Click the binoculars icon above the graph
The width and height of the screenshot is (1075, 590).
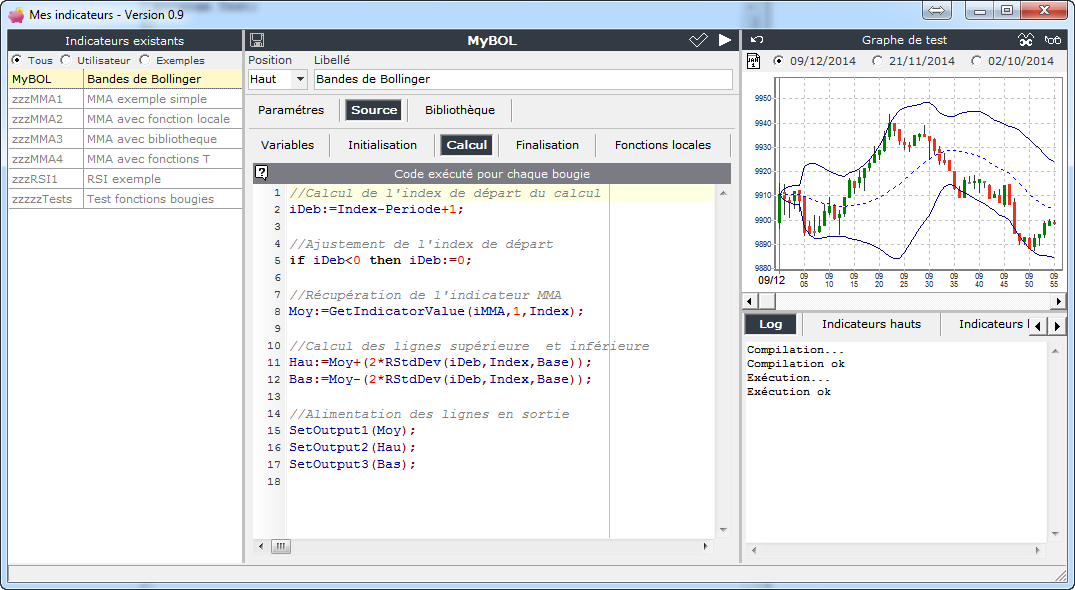click(1025, 40)
